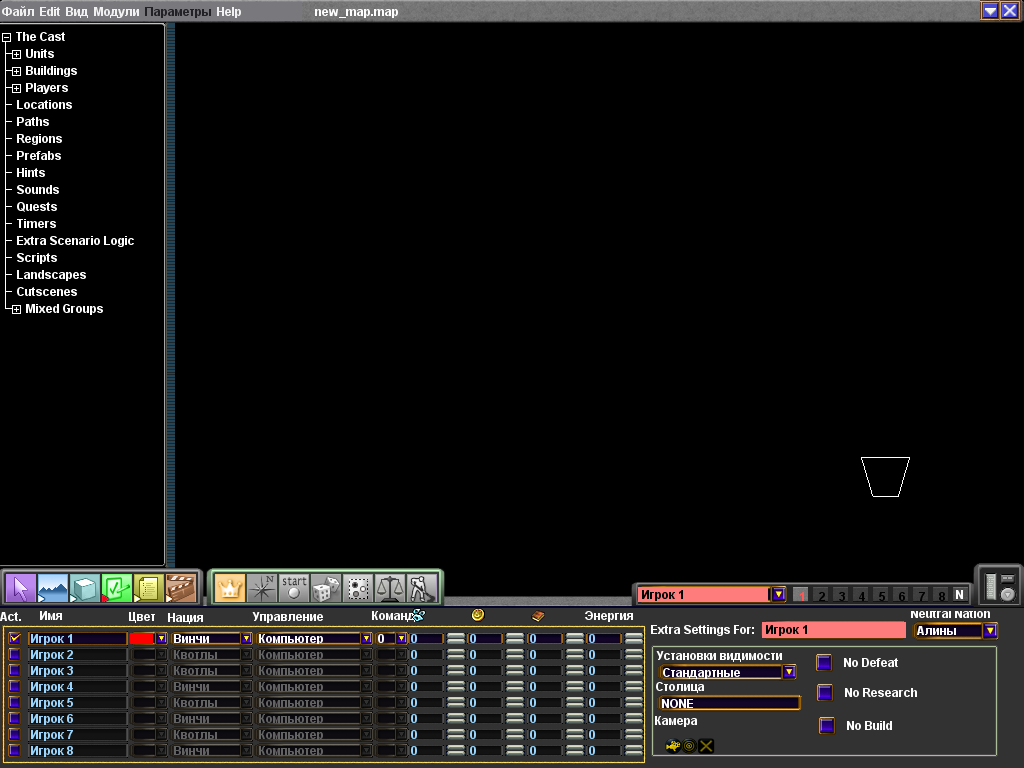The image size is (1024, 768).
Task: Expand the Units tree node
Action: pos(16,54)
